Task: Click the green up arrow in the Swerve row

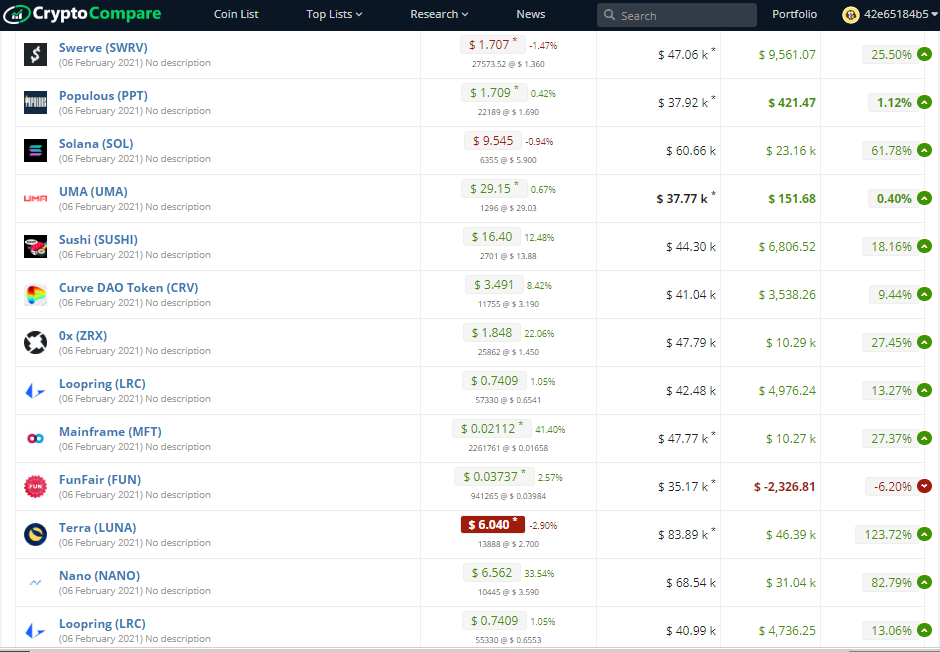Action: click(x=924, y=55)
